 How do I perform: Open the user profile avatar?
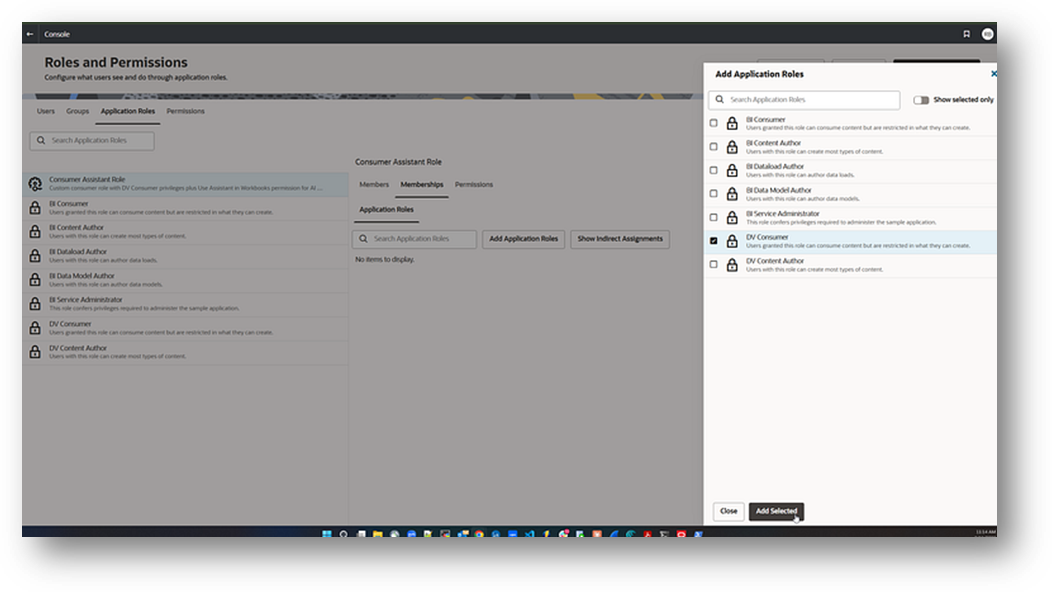pyautogui.click(x=988, y=34)
